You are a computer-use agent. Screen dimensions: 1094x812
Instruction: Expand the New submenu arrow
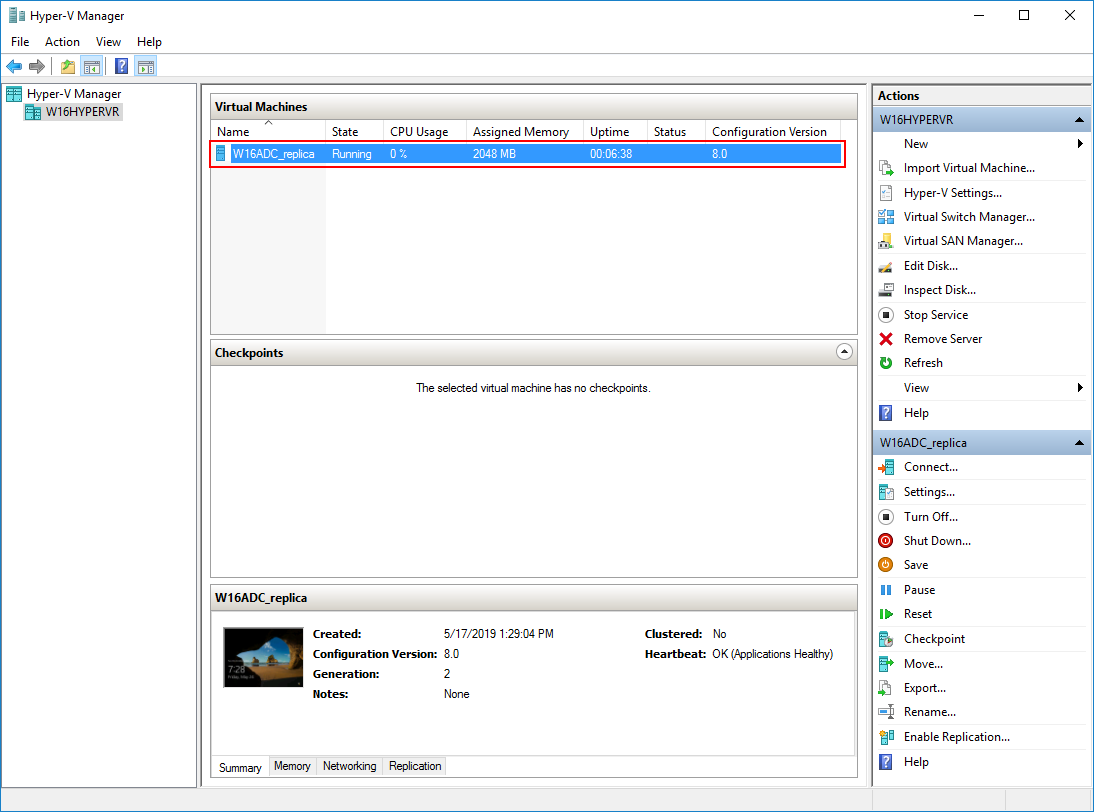pyautogui.click(x=1080, y=144)
